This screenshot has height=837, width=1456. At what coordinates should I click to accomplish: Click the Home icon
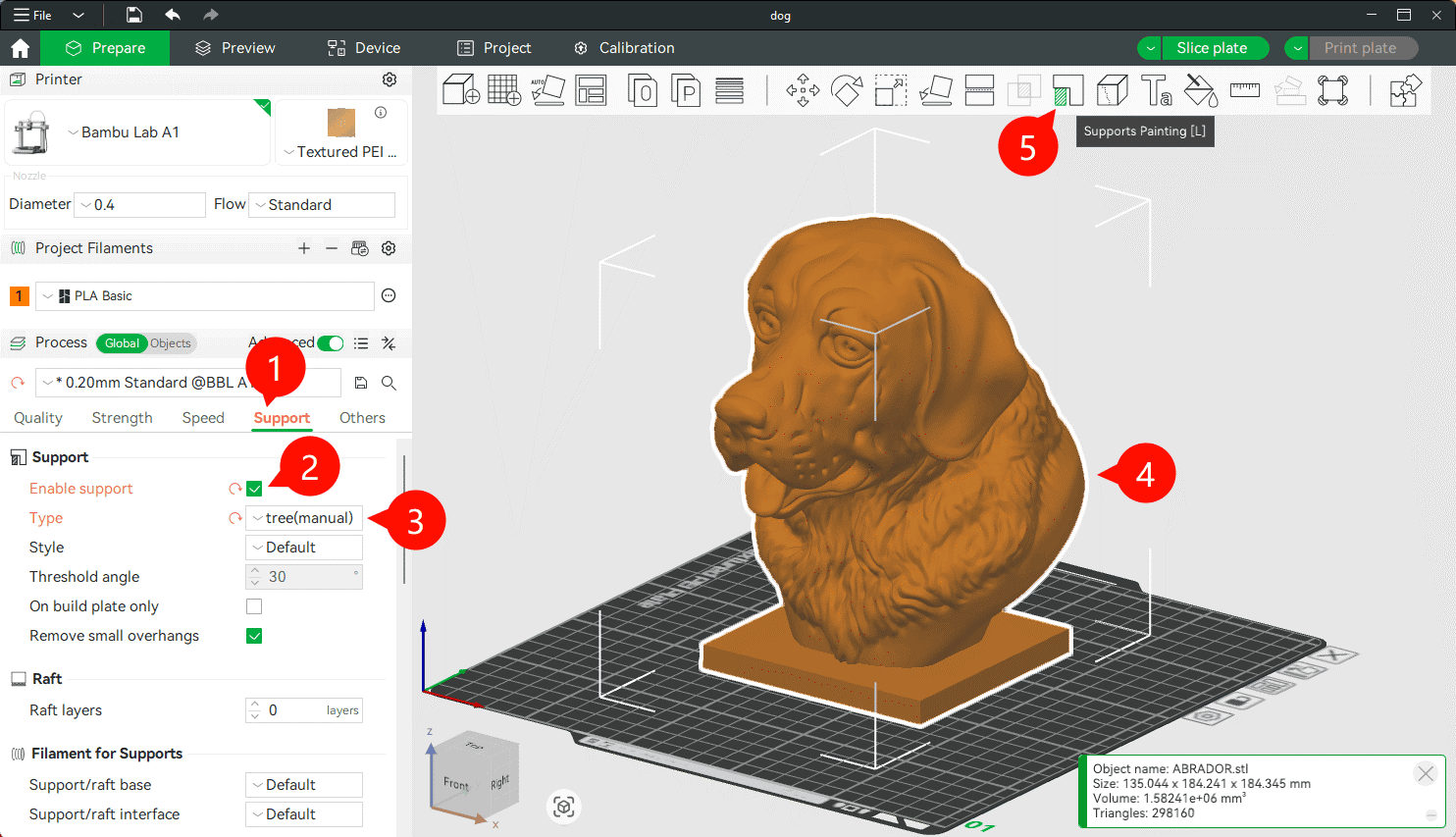click(x=20, y=48)
